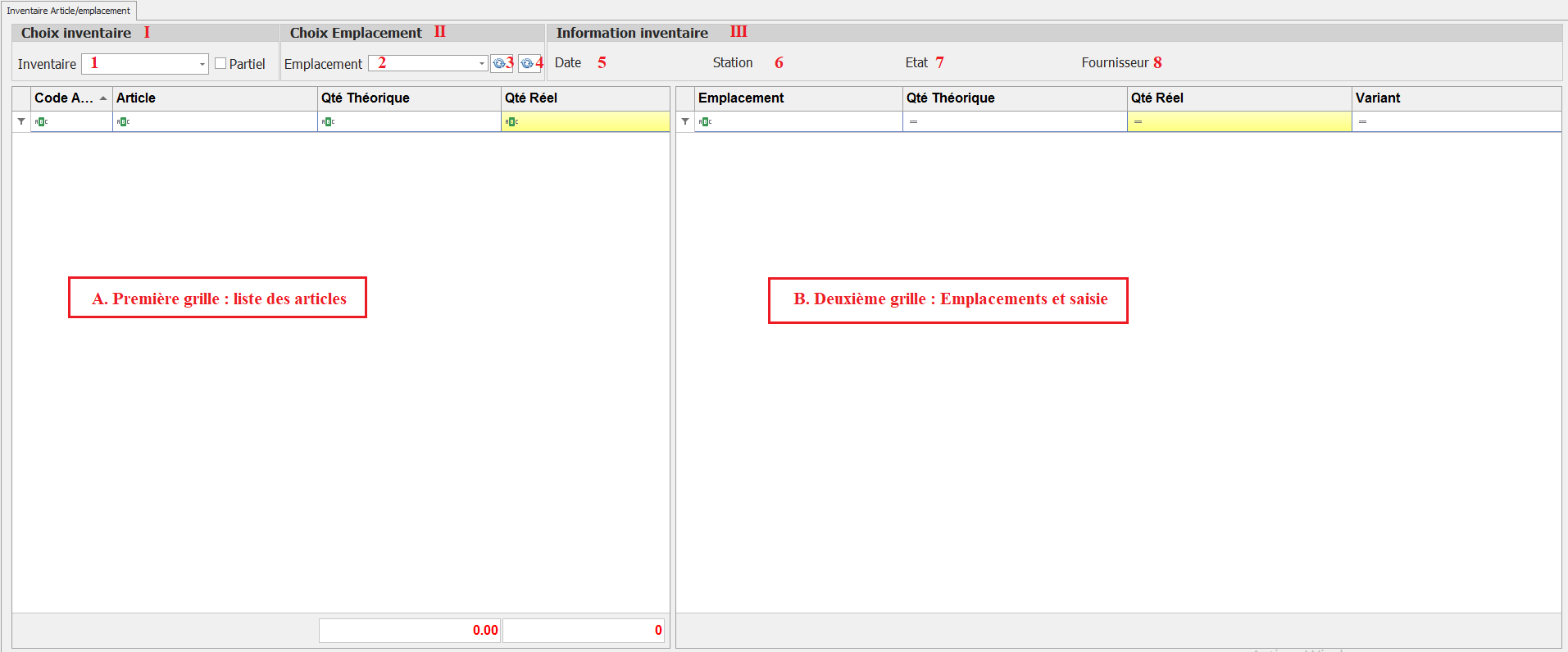This screenshot has width=1568, height=652.
Task: Click the first refresh icon beside Emplacement
Action: (x=499, y=63)
